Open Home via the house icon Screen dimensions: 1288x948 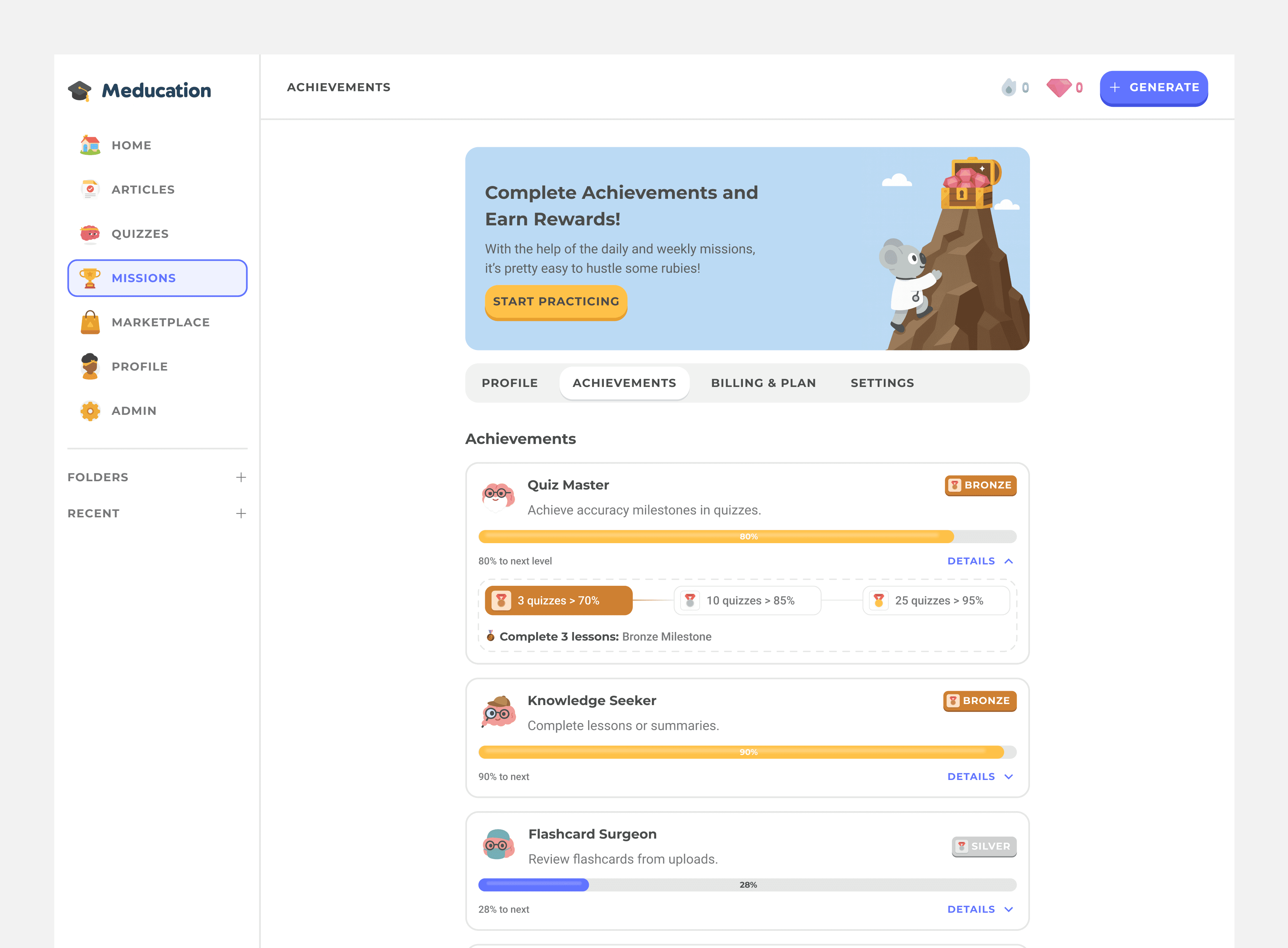point(90,145)
